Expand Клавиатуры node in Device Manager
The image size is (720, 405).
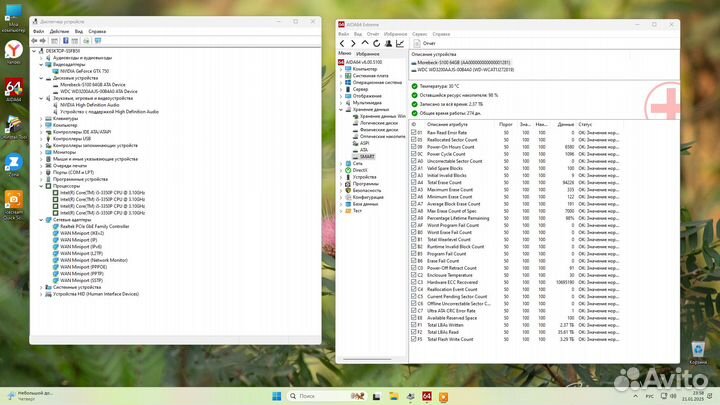[x=41, y=118]
